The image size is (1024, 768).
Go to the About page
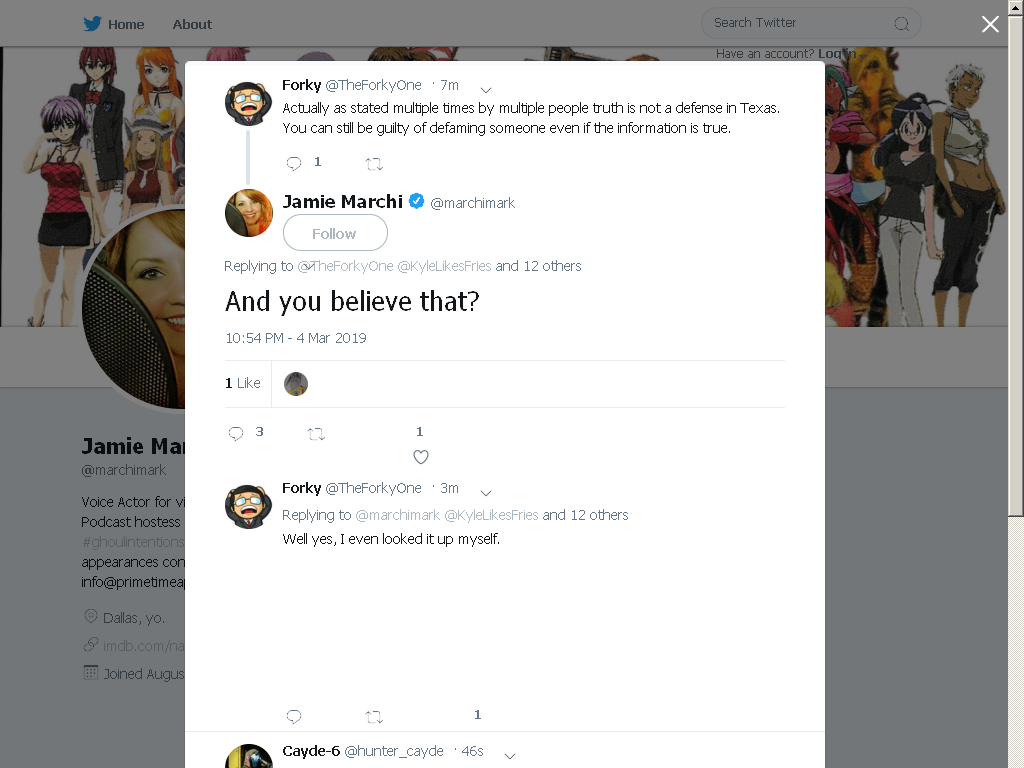(192, 24)
